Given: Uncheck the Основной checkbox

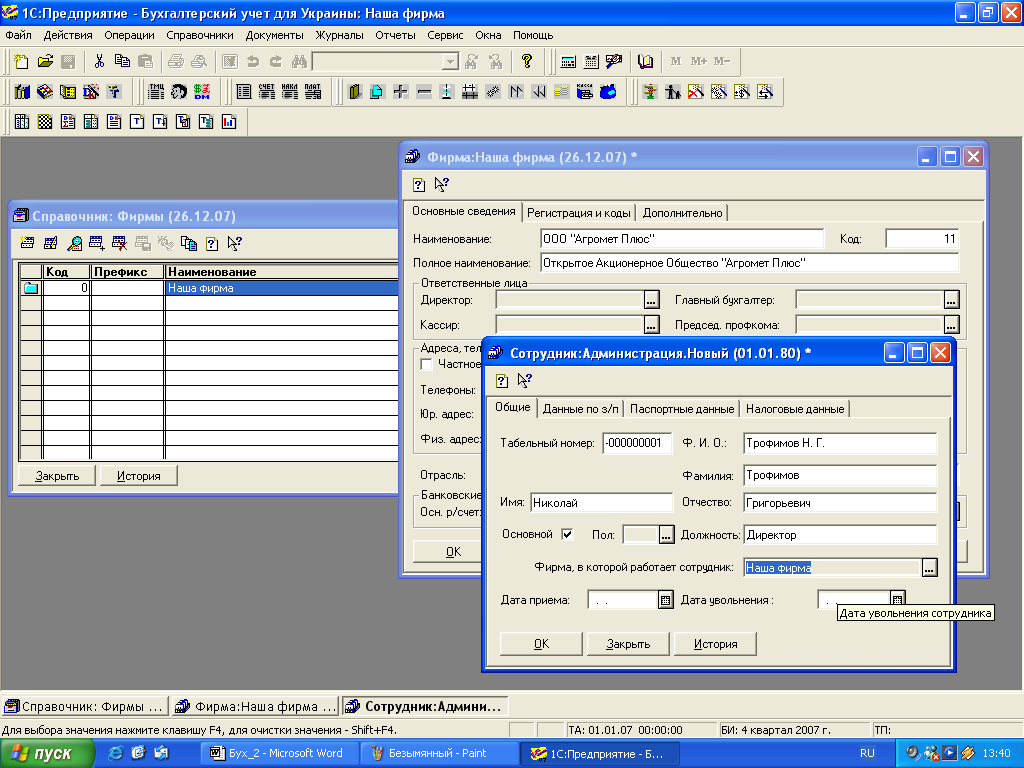Looking at the screenshot, I should [x=568, y=534].
